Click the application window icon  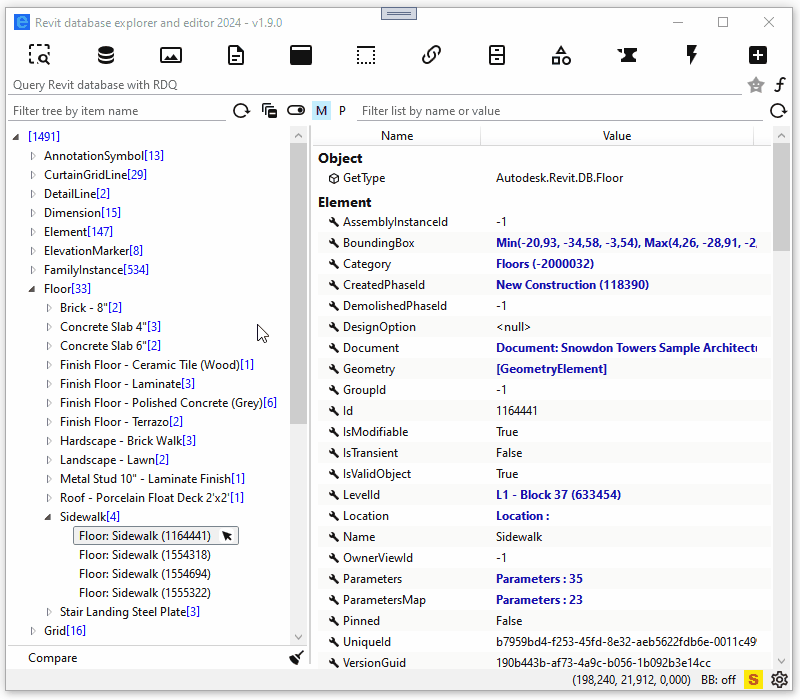tap(301, 55)
